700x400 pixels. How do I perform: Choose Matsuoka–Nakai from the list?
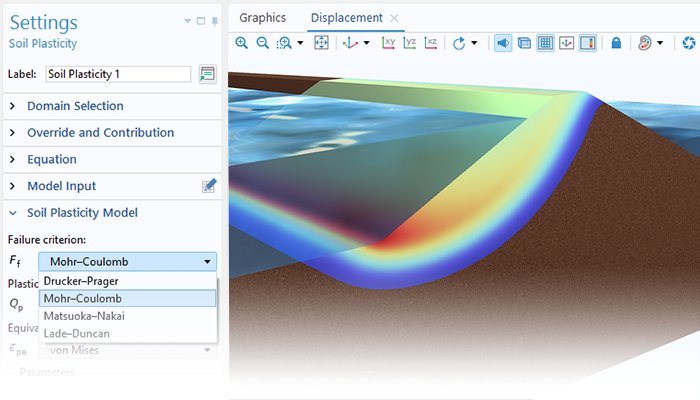coord(128,316)
